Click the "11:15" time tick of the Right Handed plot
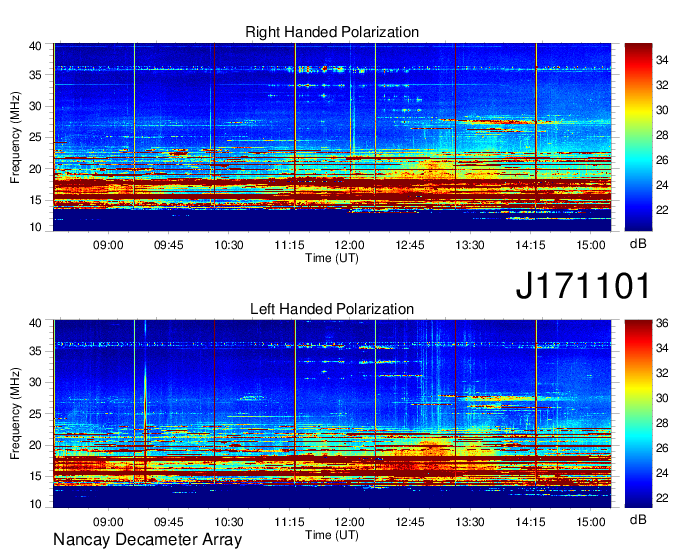 click(289, 245)
